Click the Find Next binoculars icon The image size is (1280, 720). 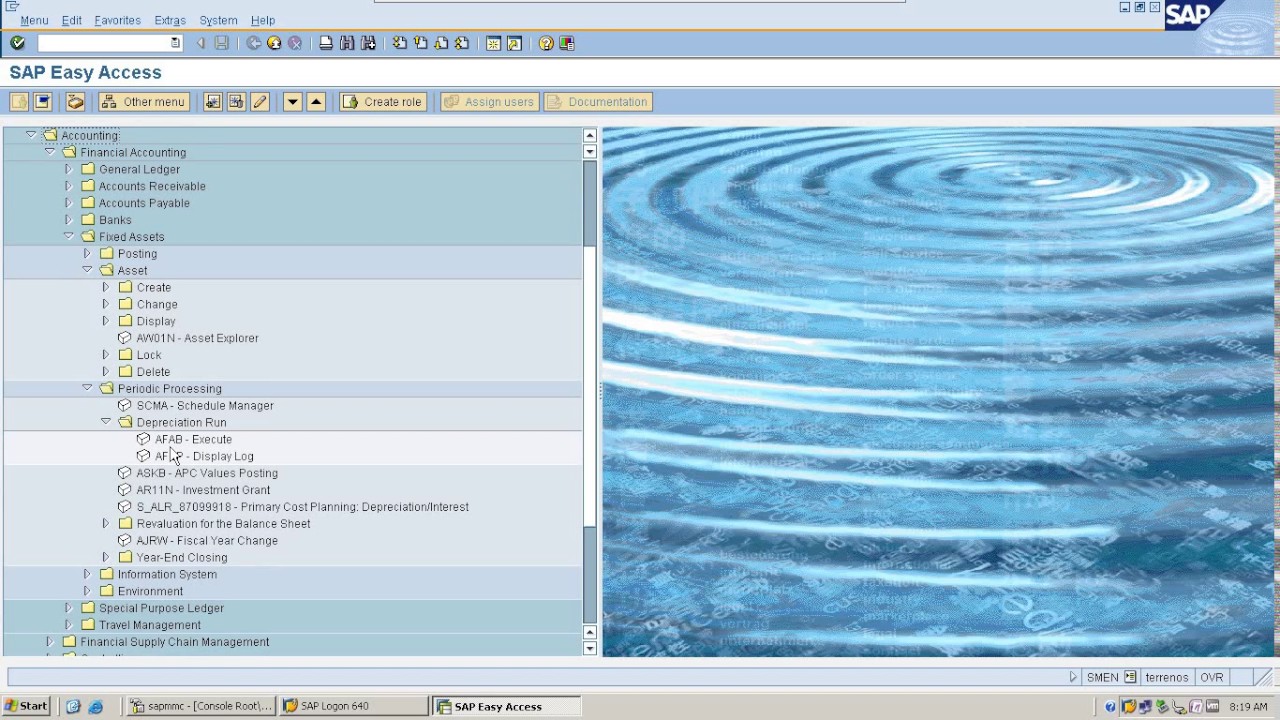tap(368, 43)
